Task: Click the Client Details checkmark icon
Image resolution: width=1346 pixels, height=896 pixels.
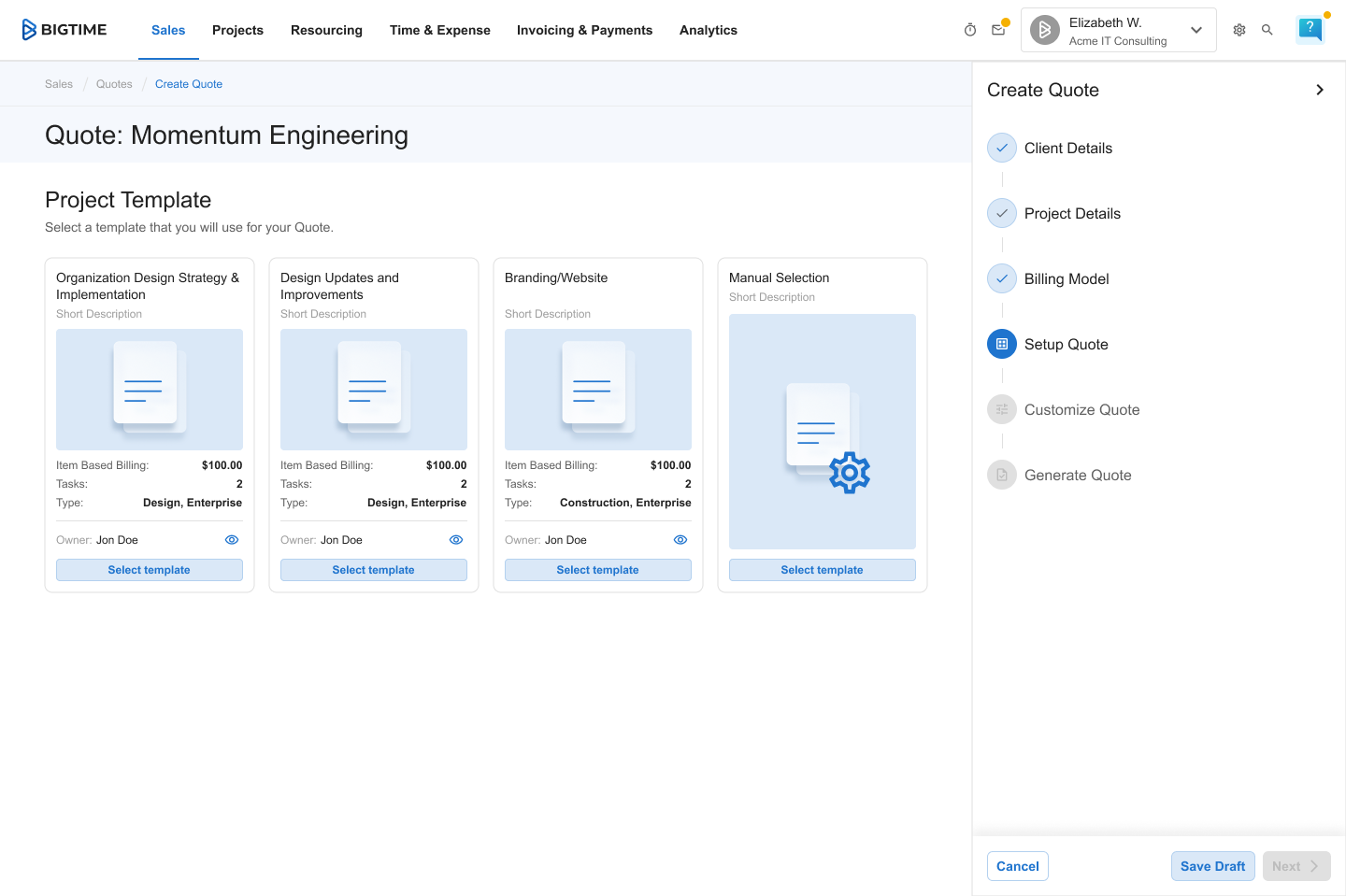Action: (1002, 148)
